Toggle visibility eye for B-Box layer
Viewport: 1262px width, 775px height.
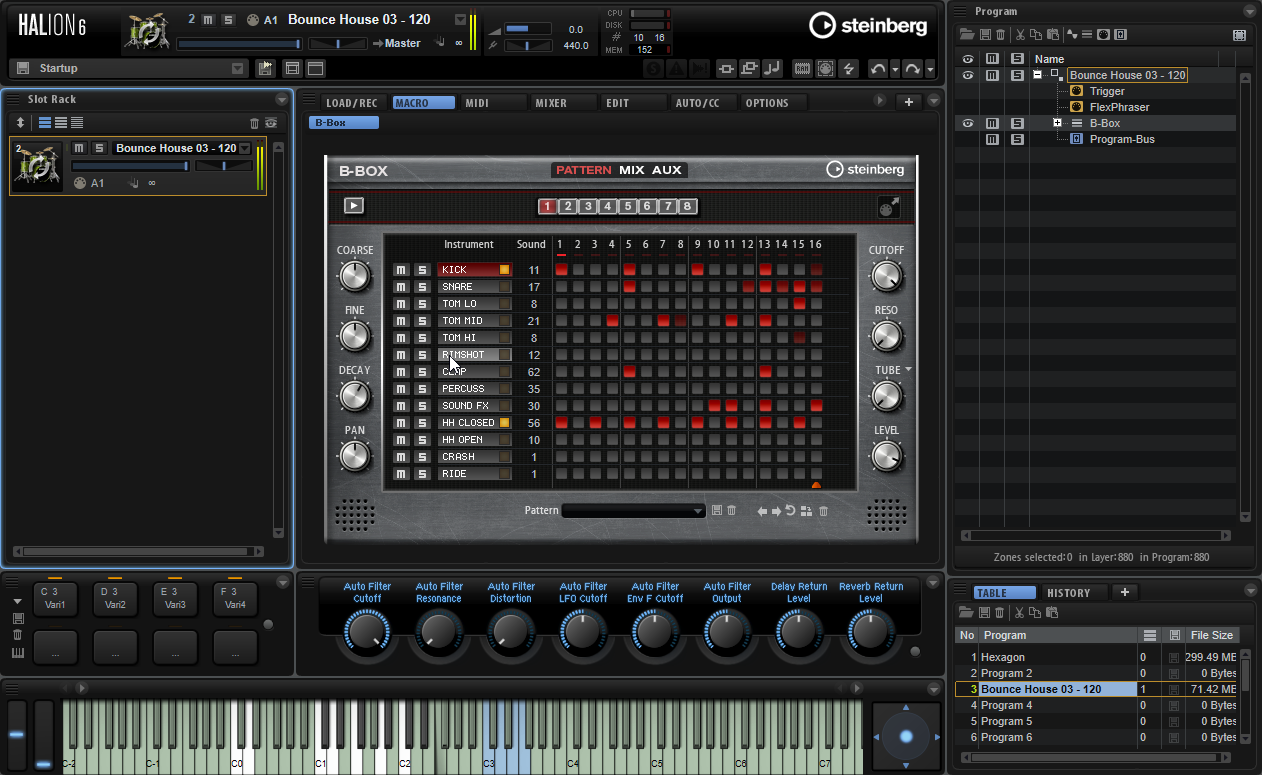pyautogui.click(x=967, y=123)
